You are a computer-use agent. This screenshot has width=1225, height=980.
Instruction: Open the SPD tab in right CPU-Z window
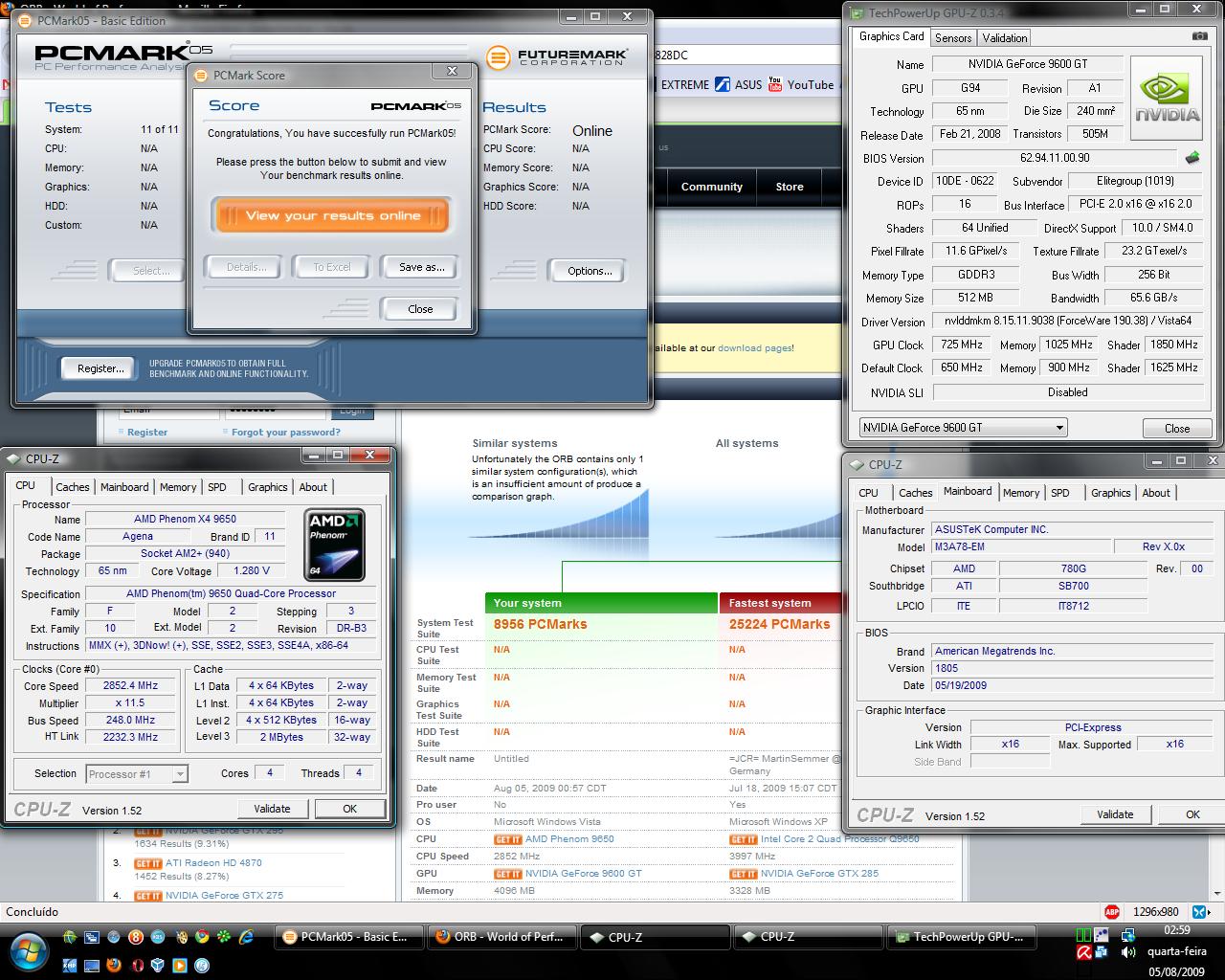tap(1060, 493)
